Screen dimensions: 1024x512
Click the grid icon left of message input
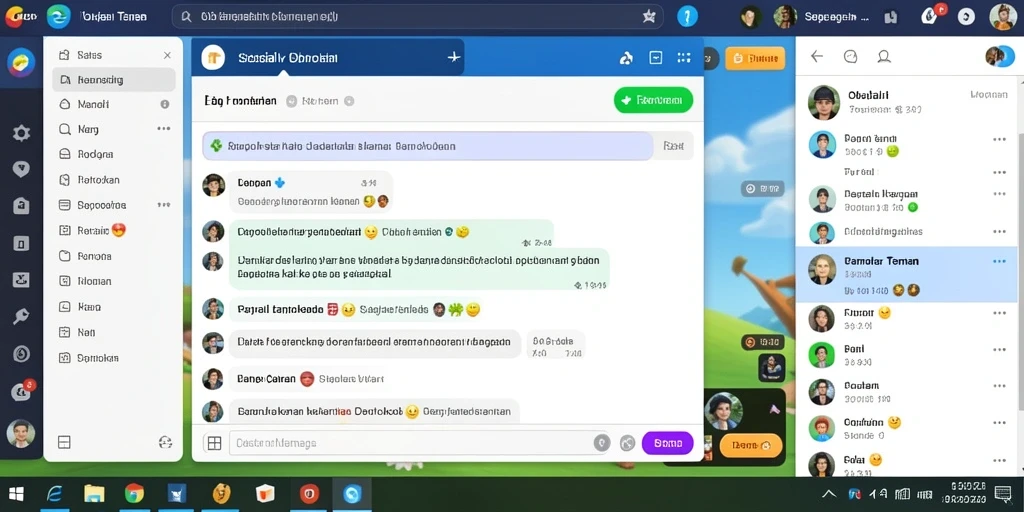[214, 443]
